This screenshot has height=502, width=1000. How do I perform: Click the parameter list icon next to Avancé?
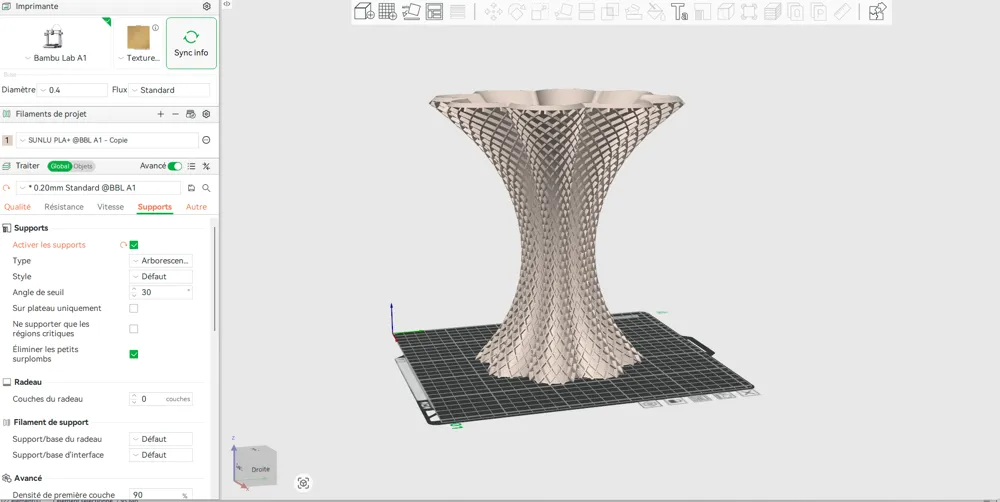(x=191, y=166)
